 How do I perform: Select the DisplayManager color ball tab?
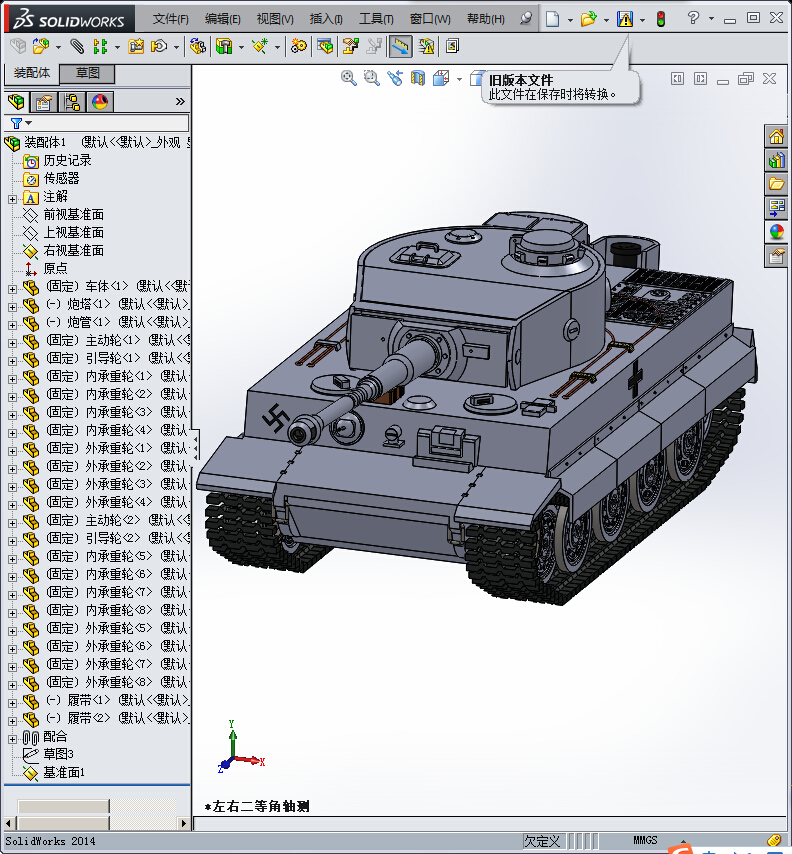click(x=100, y=102)
